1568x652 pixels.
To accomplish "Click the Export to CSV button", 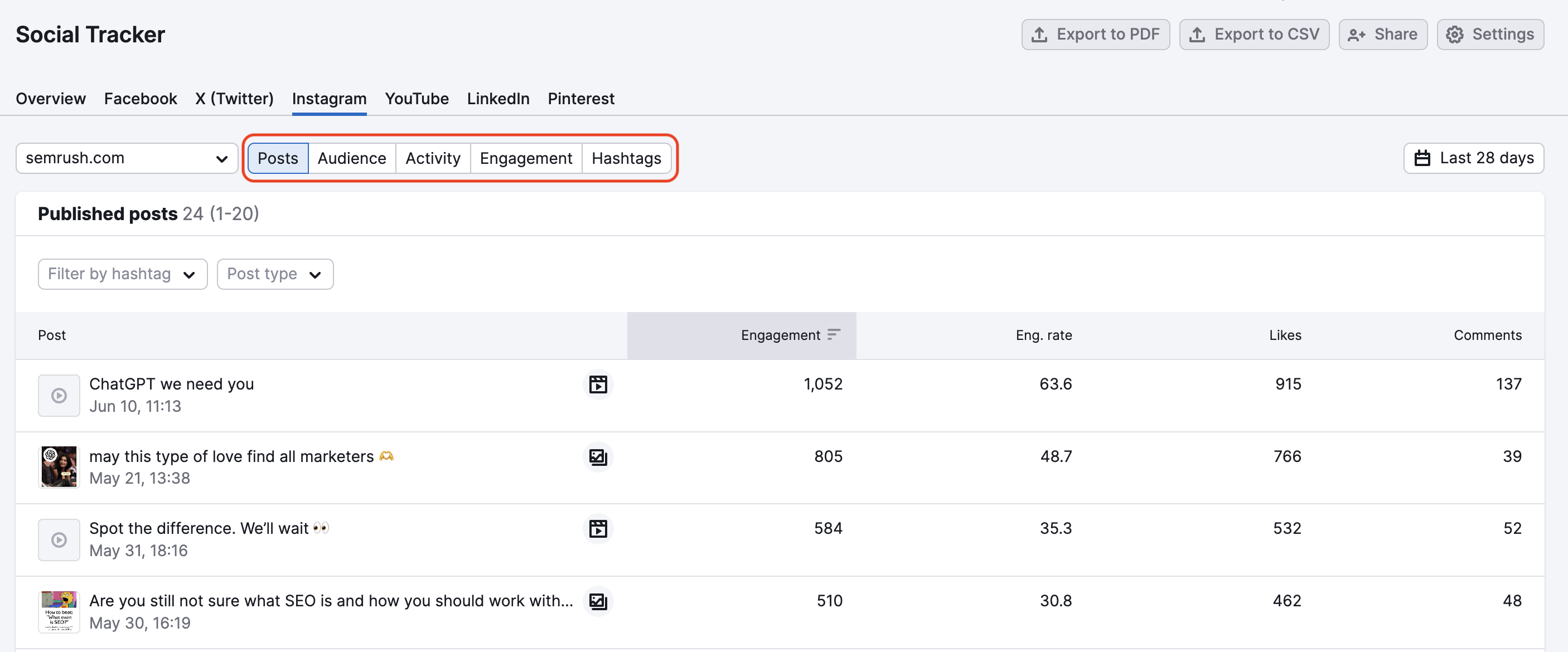I will click(1254, 35).
